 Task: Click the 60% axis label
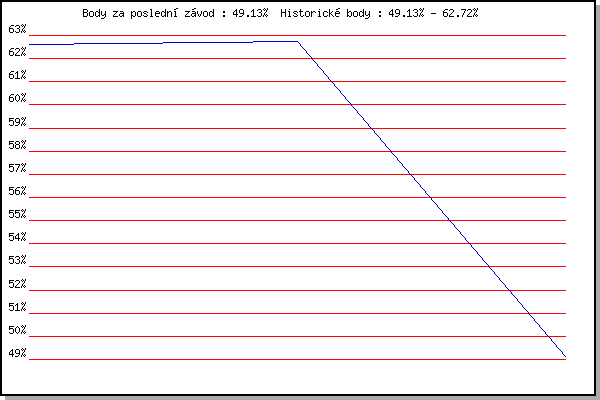tap(17, 98)
